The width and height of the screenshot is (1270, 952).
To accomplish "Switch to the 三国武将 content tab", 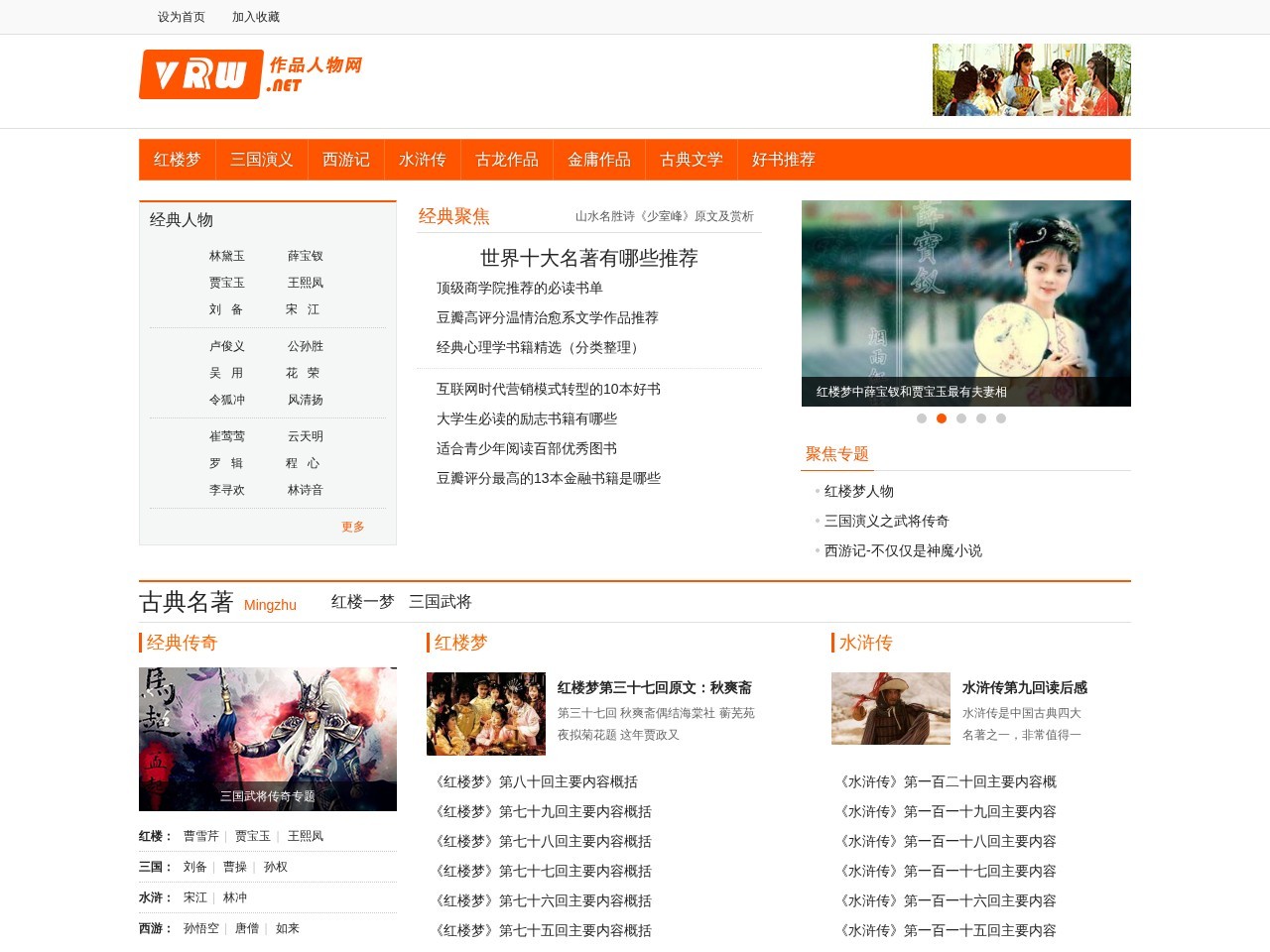I will pos(441,602).
